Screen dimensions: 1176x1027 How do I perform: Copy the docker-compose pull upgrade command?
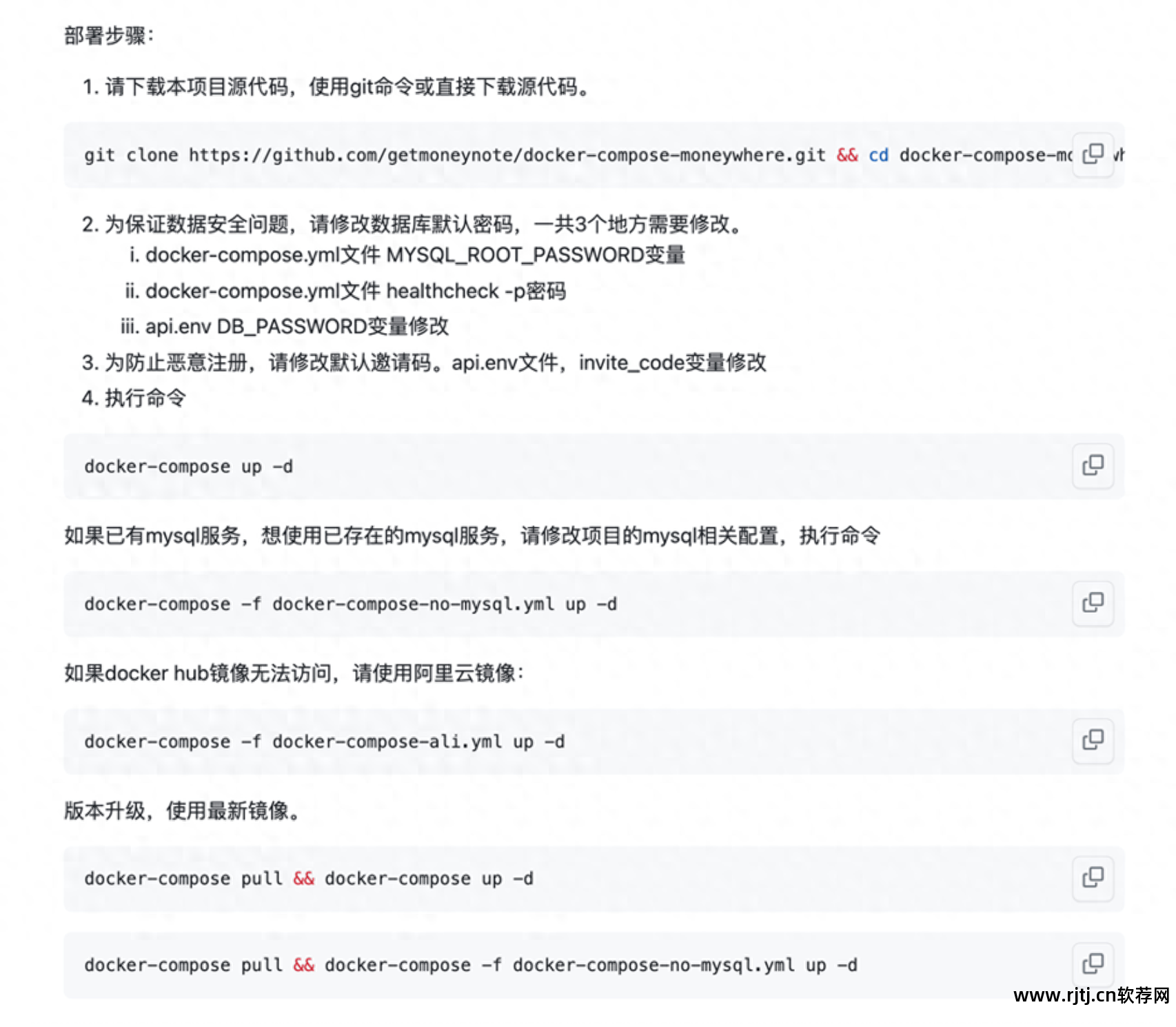coord(1093,878)
